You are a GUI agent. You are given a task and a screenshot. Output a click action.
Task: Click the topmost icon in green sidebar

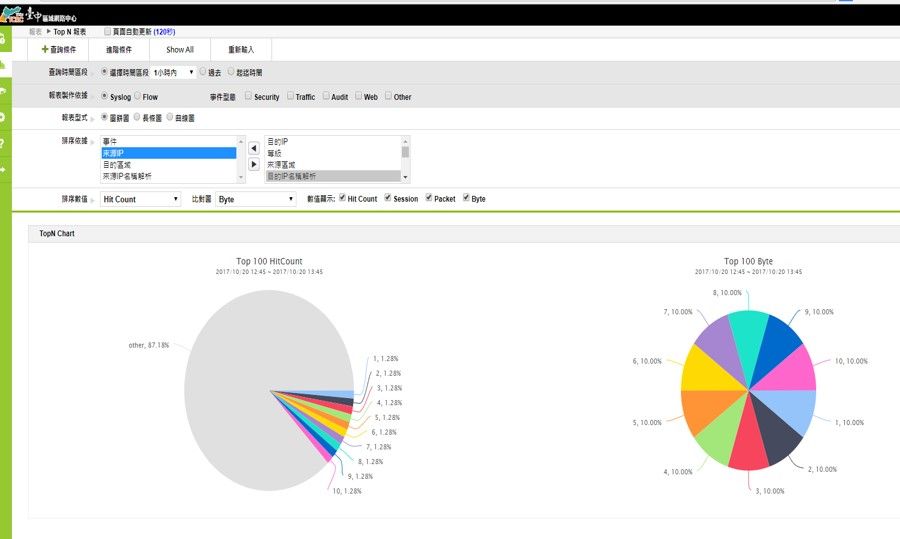coord(3,39)
